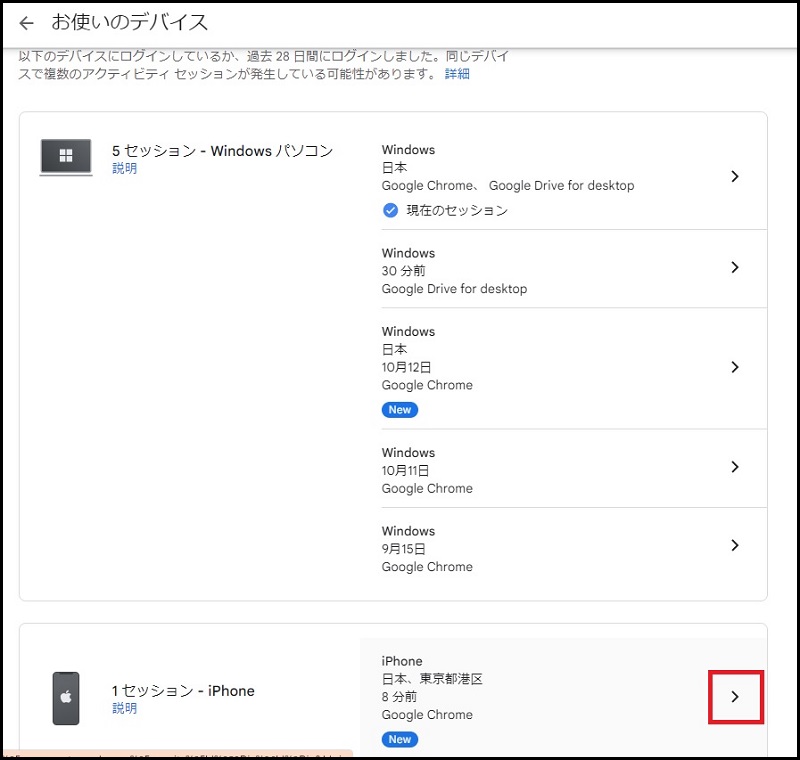The image size is (800, 760).
Task: Expand the Windows 30 分前 session arrow
Action: pyautogui.click(x=734, y=268)
